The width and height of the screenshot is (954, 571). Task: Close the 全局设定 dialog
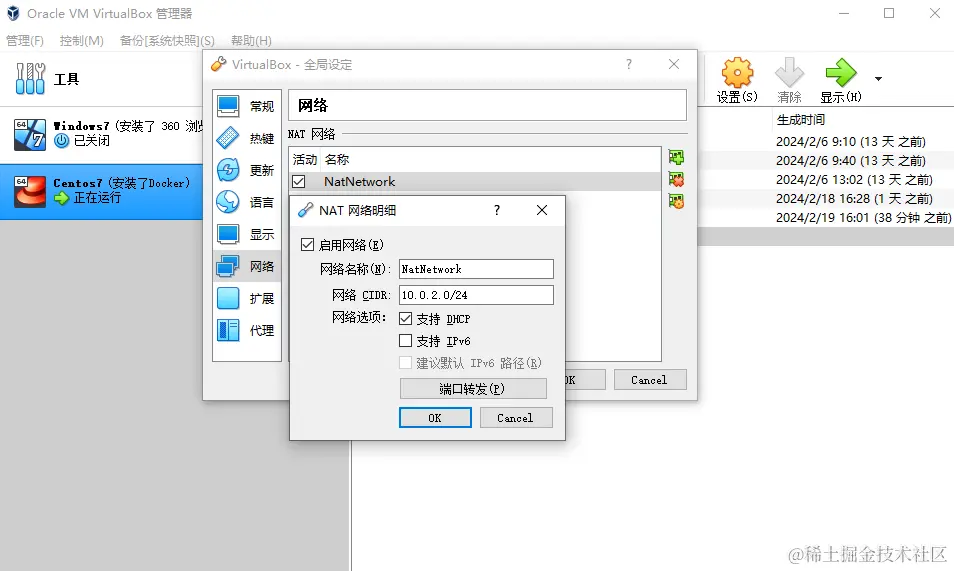[674, 64]
